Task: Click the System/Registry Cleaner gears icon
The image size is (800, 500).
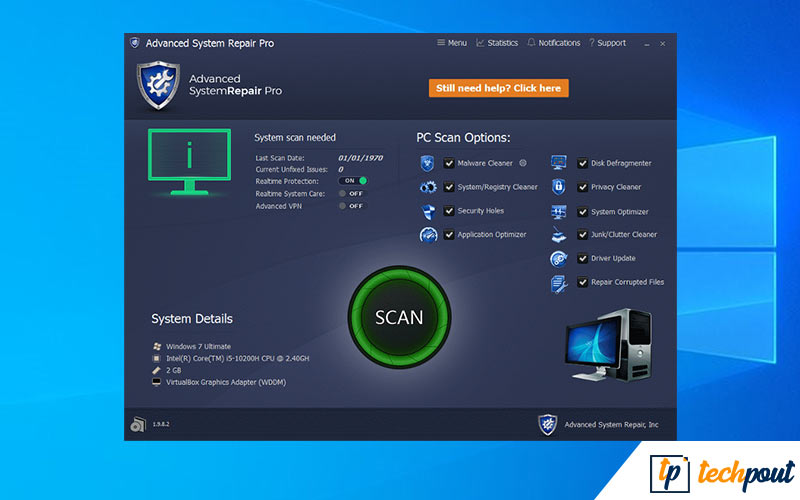Action: (428, 187)
